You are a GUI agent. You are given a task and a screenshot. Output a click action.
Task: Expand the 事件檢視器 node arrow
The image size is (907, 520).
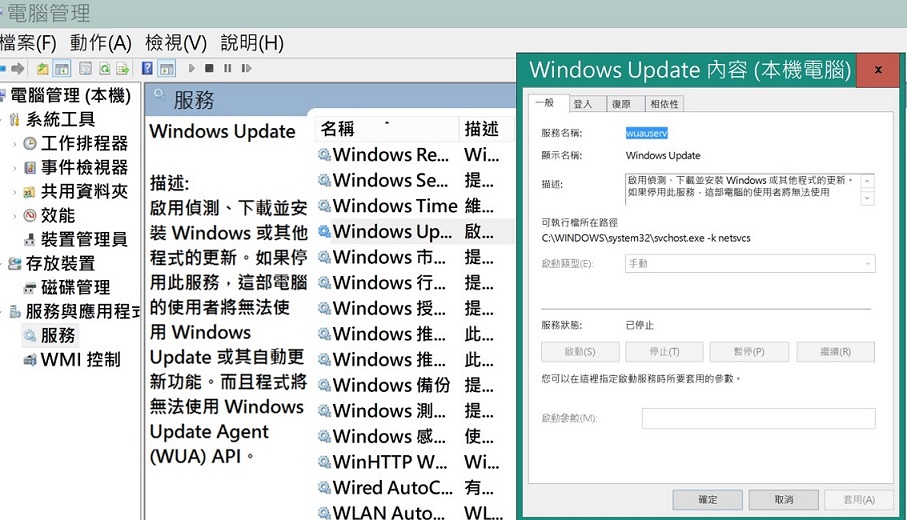(14, 168)
